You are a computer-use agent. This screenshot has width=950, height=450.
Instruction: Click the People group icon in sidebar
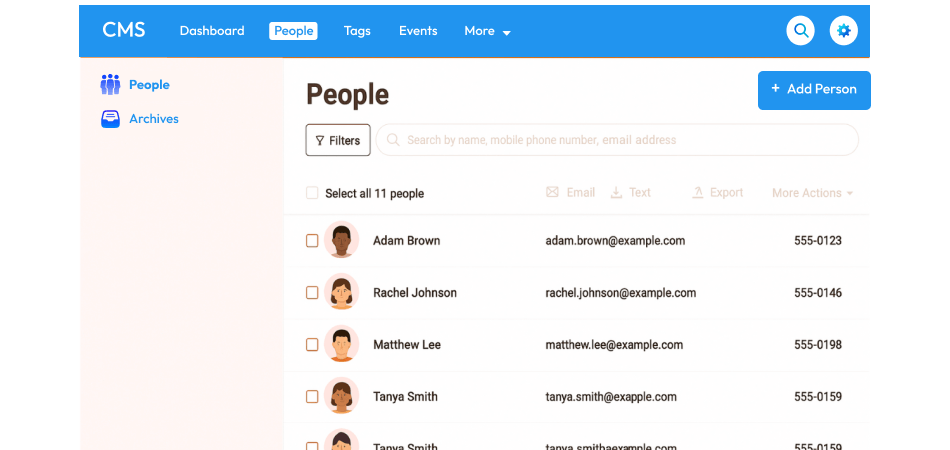(x=110, y=85)
